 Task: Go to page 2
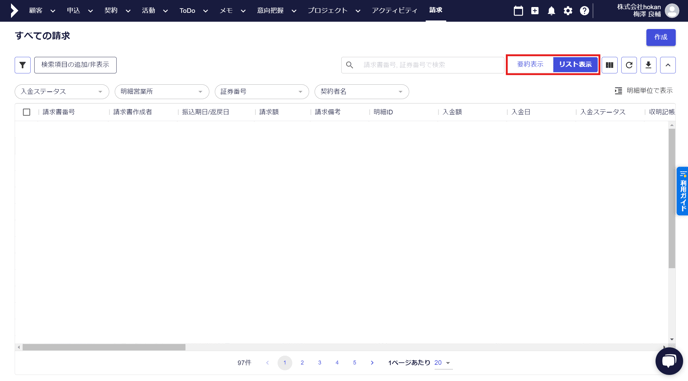tap(302, 363)
